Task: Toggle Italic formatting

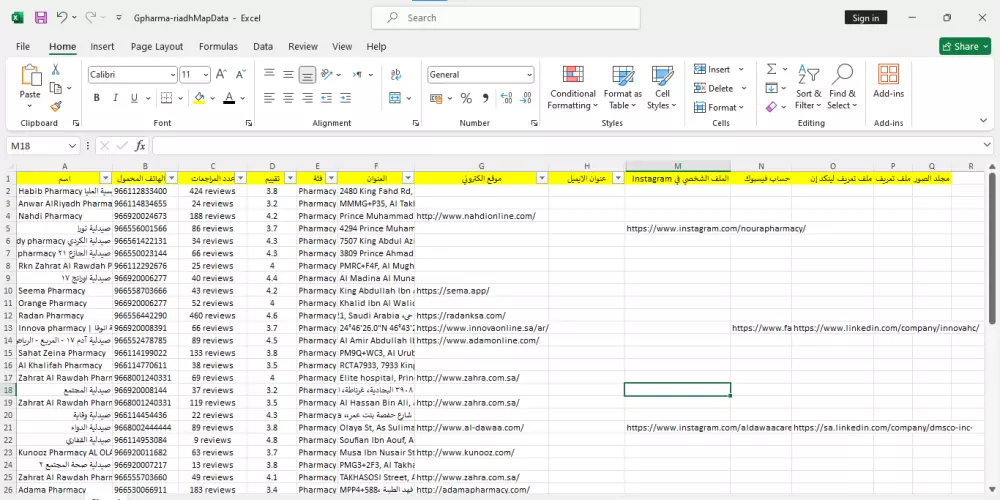Action: [116, 98]
